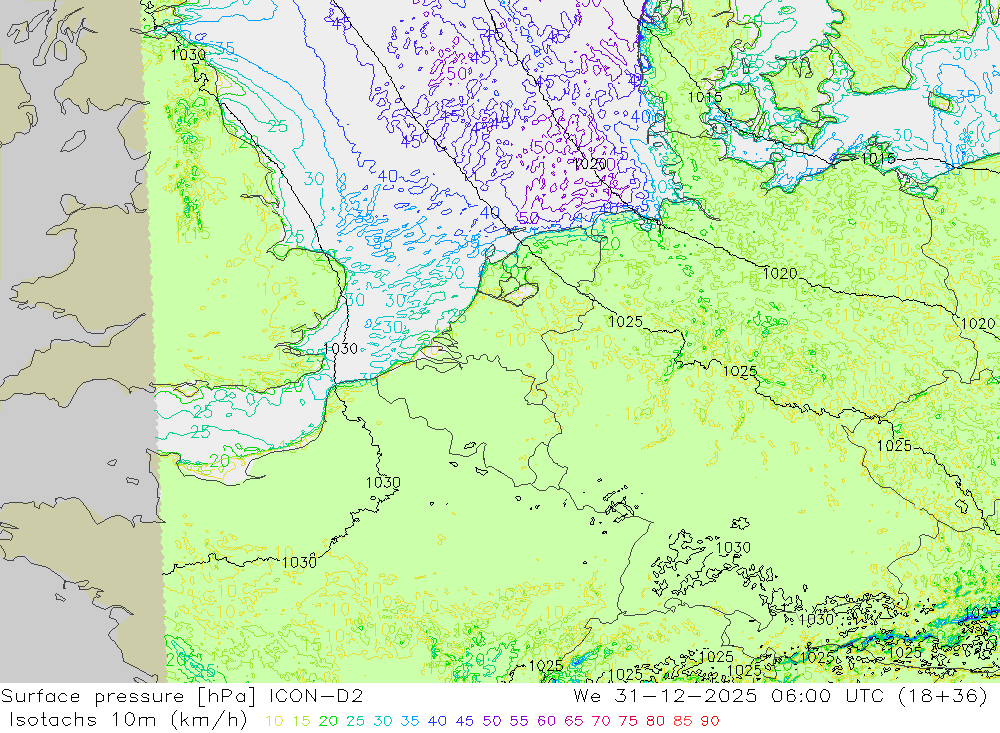This screenshot has width=1000, height=733.
Task: Select the 70 value in the isotach legend
Action: (x=601, y=721)
